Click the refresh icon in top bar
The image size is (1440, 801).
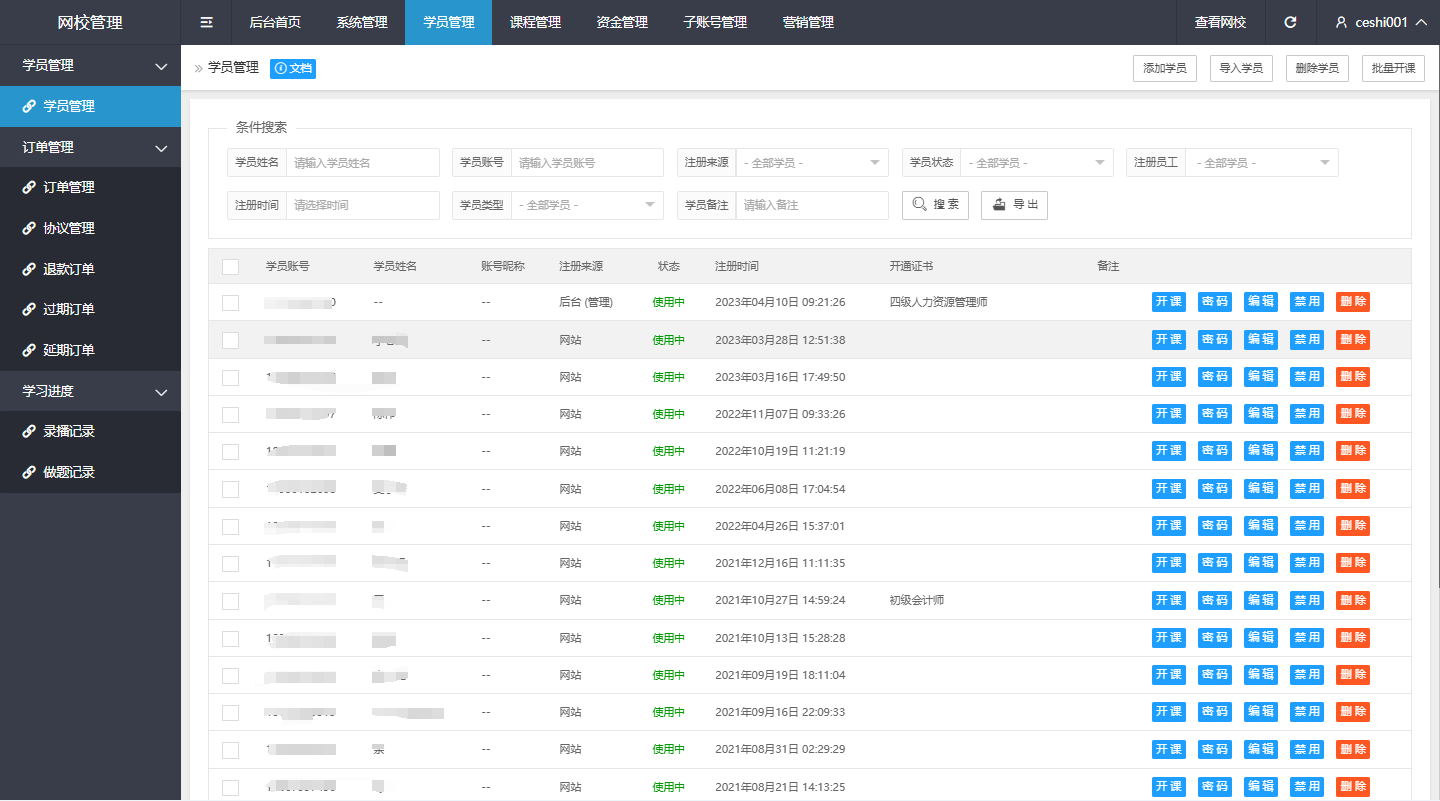pyautogui.click(x=1290, y=22)
